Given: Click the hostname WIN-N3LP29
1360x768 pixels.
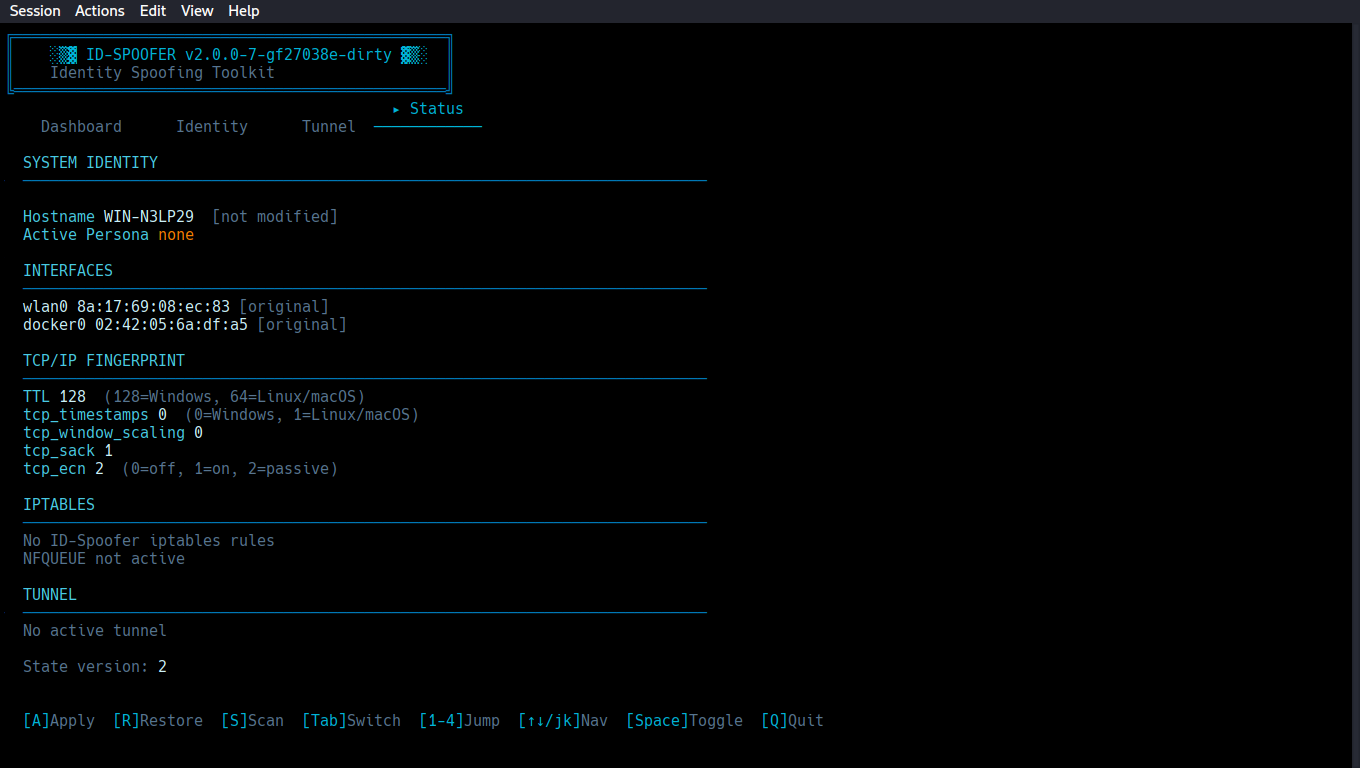Looking at the screenshot, I should click(149, 217).
